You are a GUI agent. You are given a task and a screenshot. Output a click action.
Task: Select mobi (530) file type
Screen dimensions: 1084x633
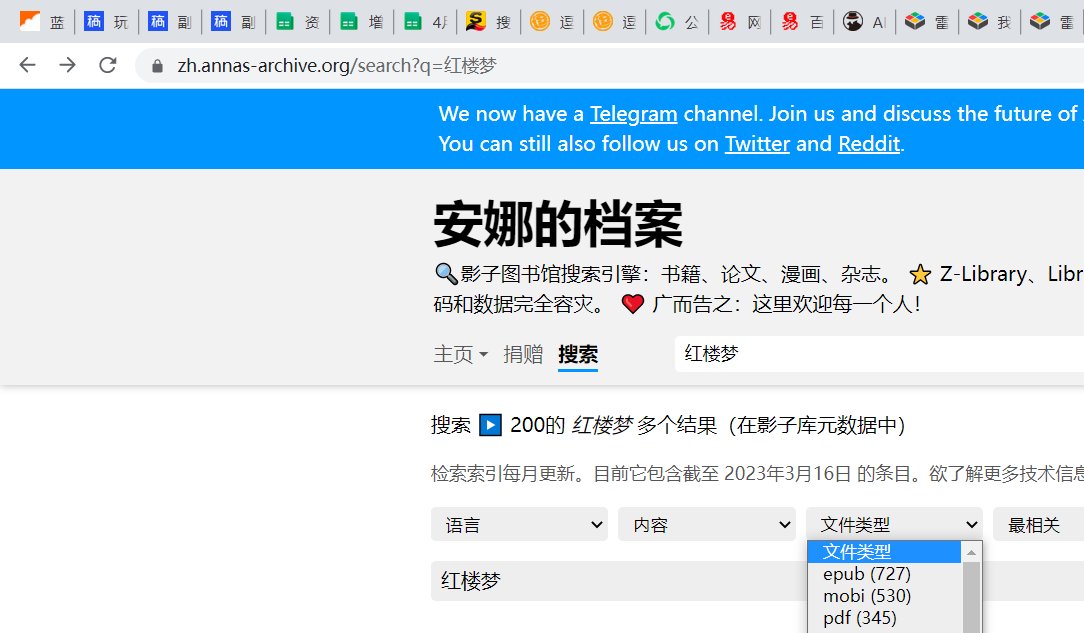[884, 596]
